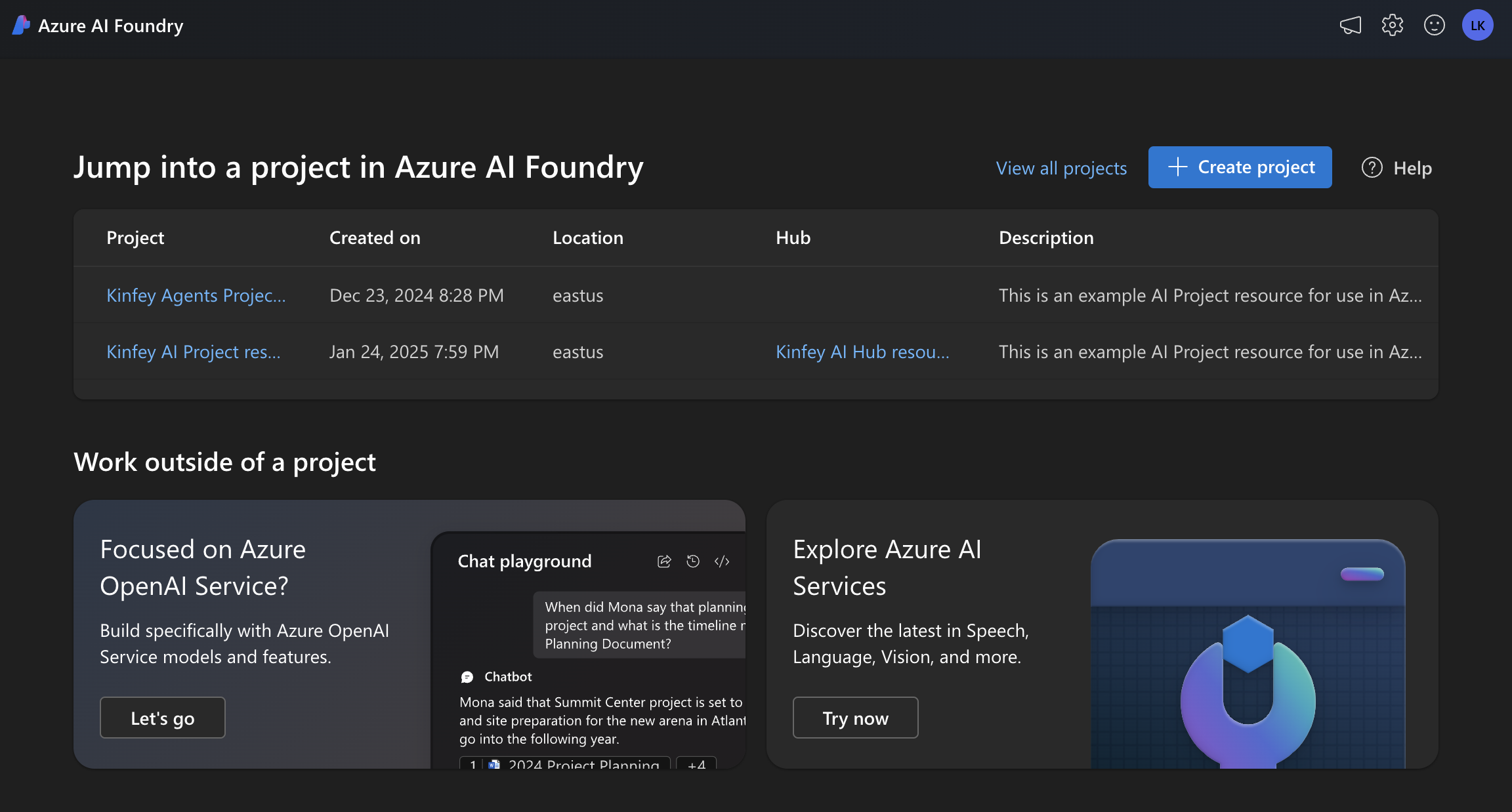Image resolution: width=1512 pixels, height=812 pixels.
Task: Open the LK user account avatar
Action: 1478,26
